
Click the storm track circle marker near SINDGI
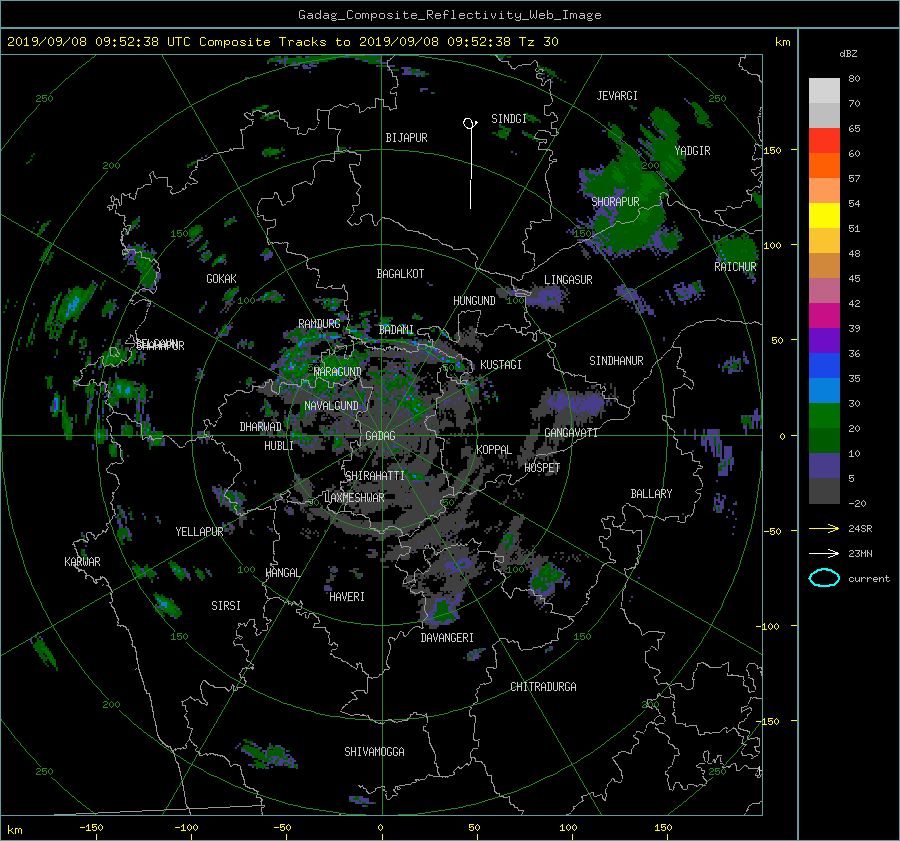[469, 123]
